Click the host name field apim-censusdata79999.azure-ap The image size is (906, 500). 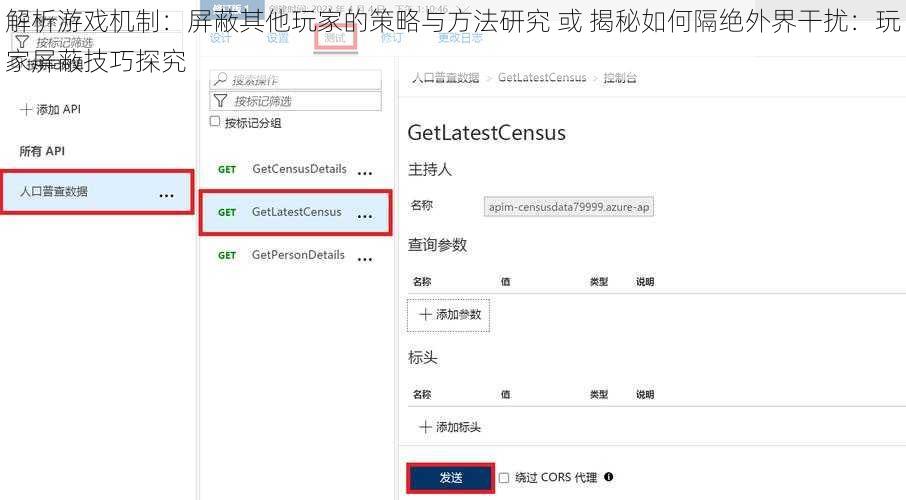coord(569,206)
